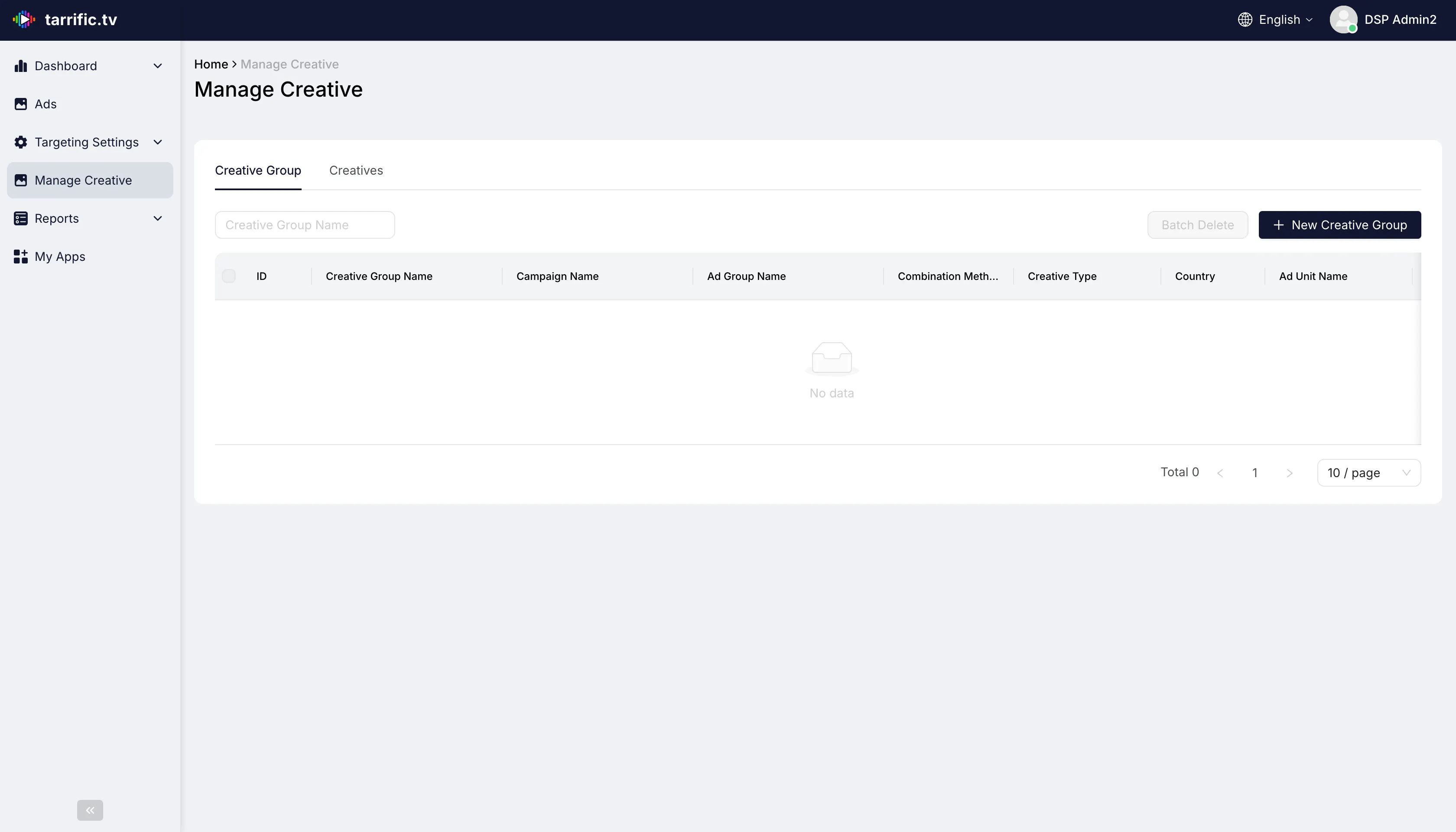Click the globe language icon
1456x832 pixels.
[1245, 19]
